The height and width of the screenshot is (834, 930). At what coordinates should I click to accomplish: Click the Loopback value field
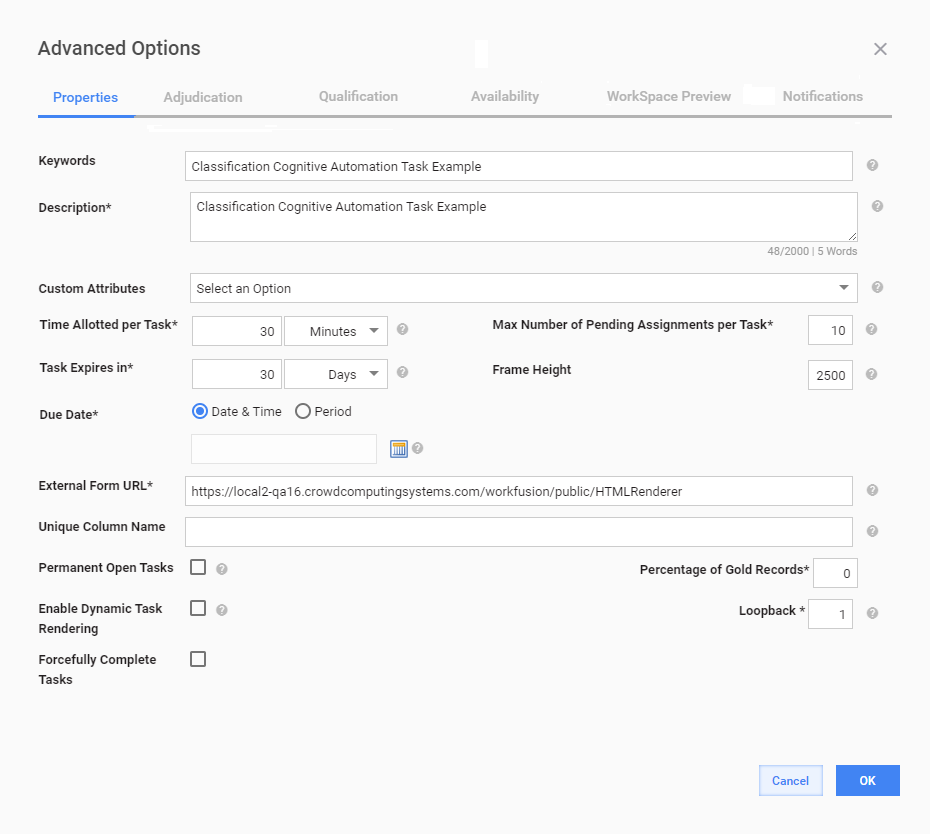(830, 614)
